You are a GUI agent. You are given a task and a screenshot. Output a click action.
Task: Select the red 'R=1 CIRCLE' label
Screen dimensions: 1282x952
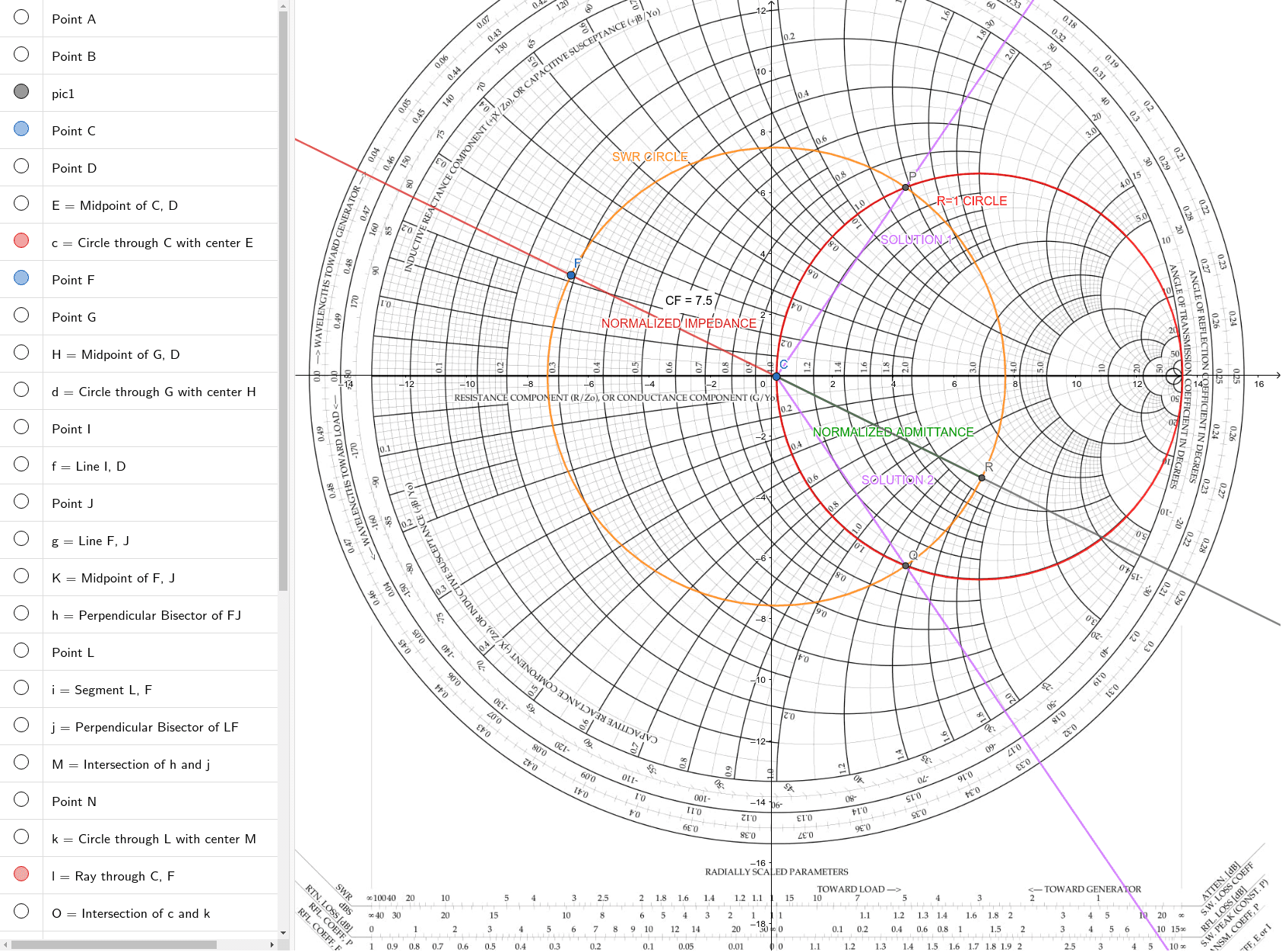(x=972, y=201)
